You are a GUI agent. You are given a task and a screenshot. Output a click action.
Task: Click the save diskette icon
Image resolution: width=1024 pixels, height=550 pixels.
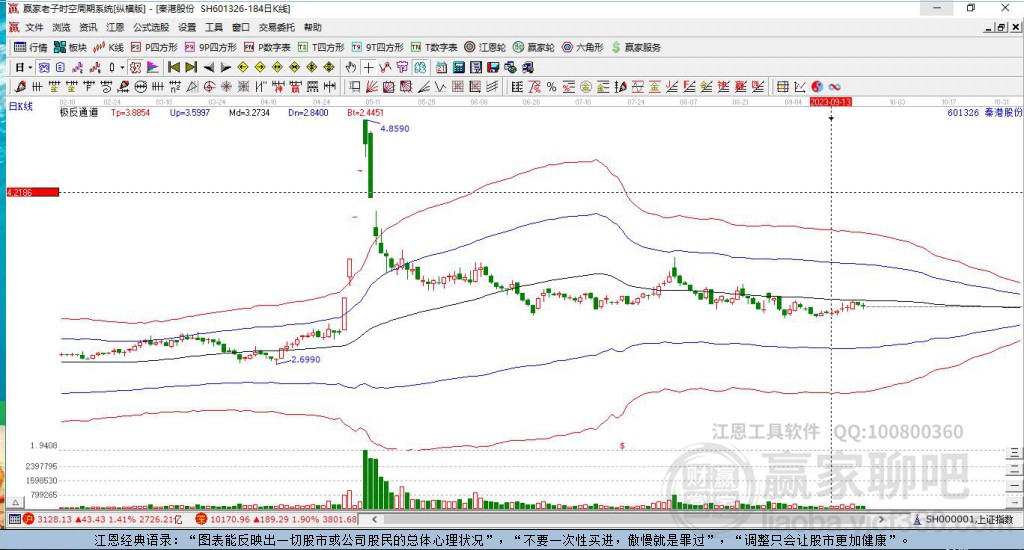point(493,67)
